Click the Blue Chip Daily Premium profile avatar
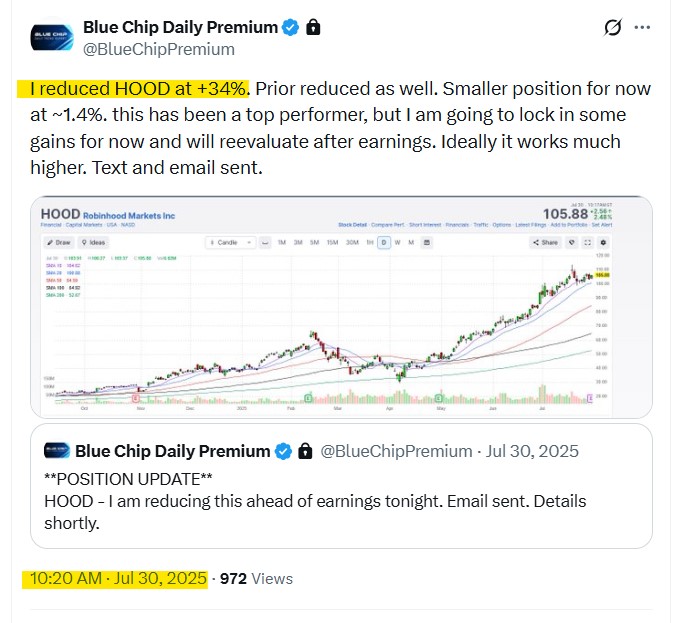Image resolution: width=675 pixels, height=623 pixels. 51,37
